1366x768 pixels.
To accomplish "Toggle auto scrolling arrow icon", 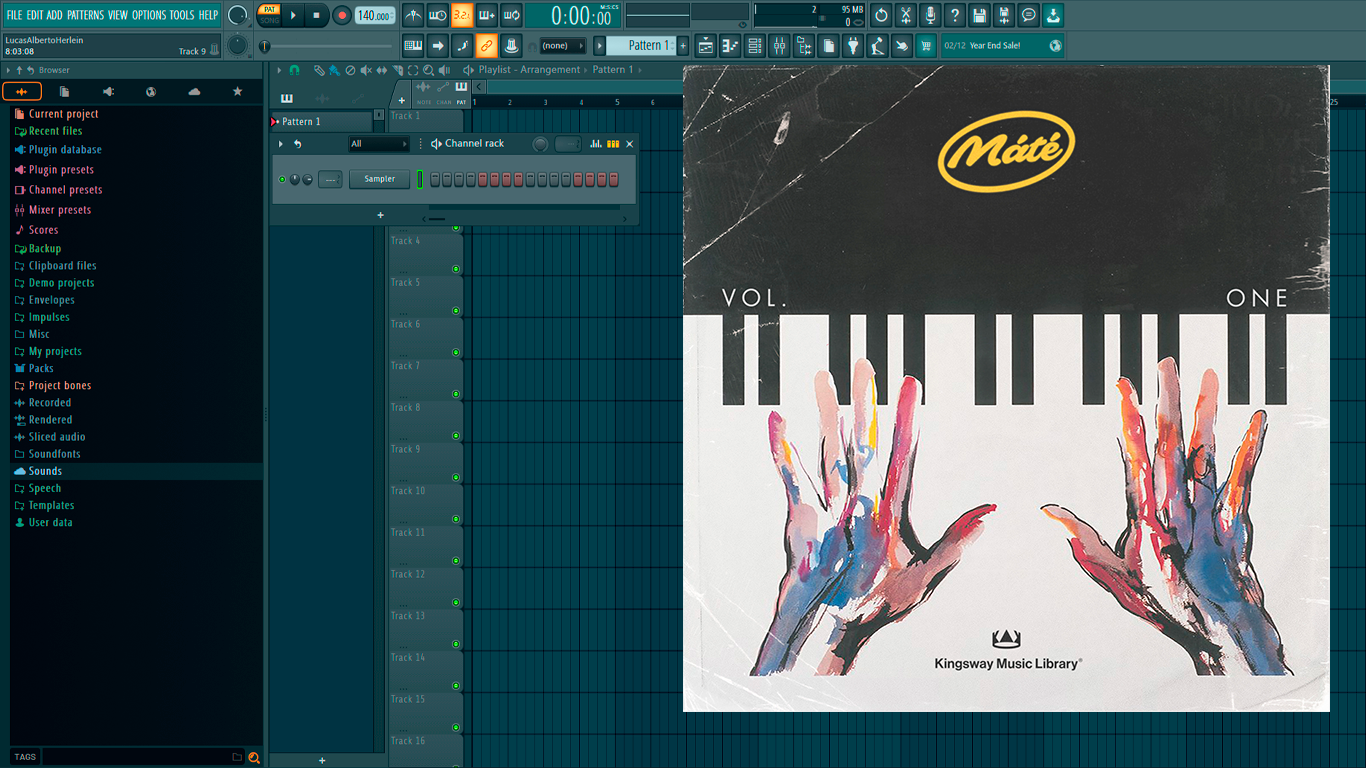I will pyautogui.click(x=437, y=45).
